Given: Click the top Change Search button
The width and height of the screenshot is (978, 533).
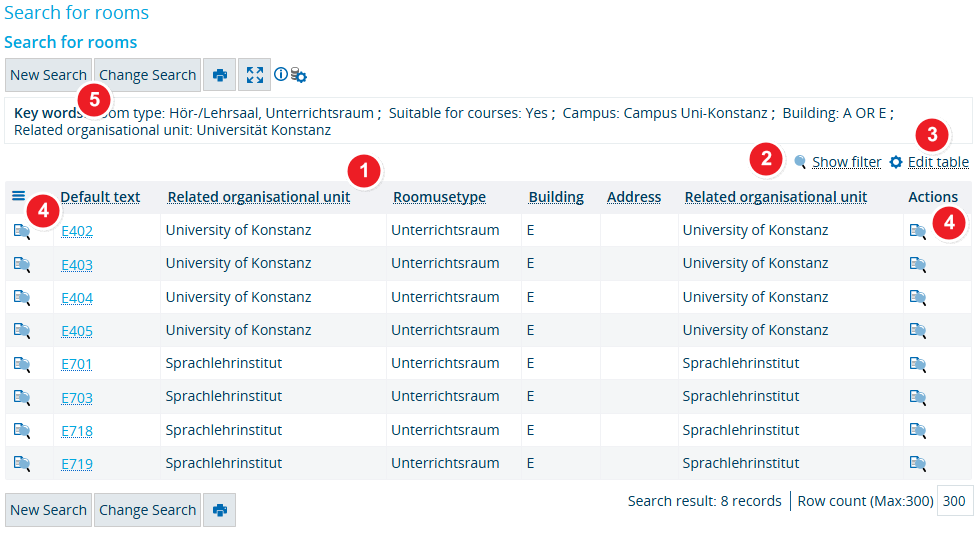Looking at the screenshot, I should point(148,75).
